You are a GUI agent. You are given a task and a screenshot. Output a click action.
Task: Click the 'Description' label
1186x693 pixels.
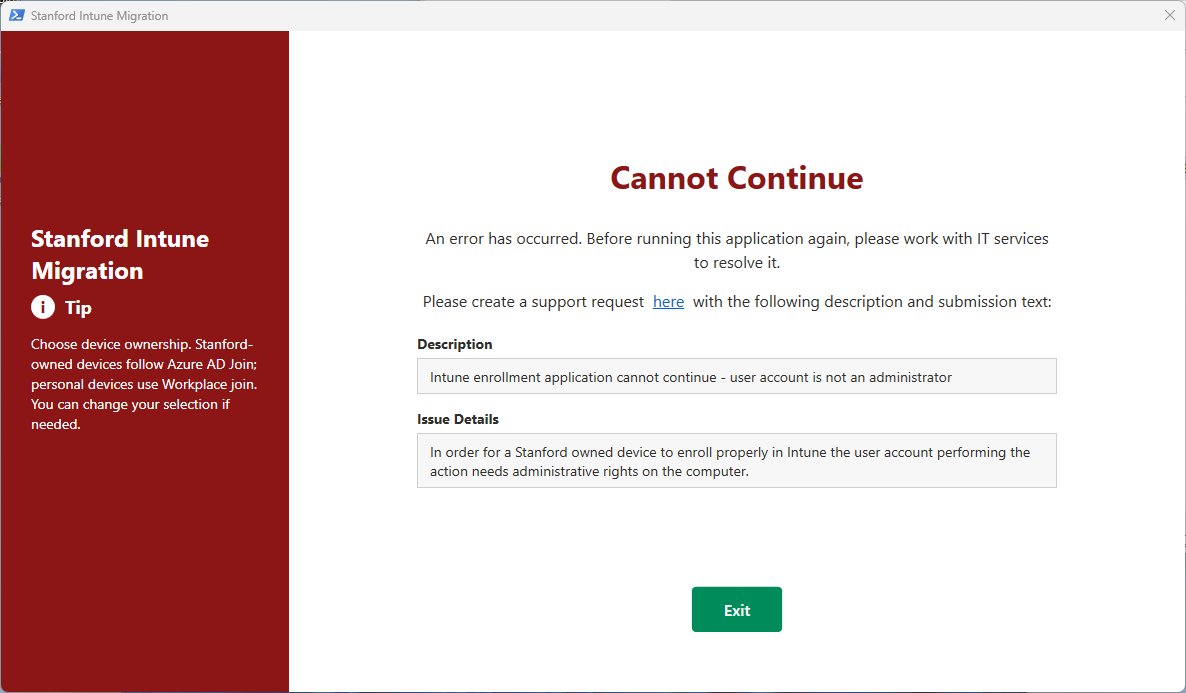[x=454, y=344]
